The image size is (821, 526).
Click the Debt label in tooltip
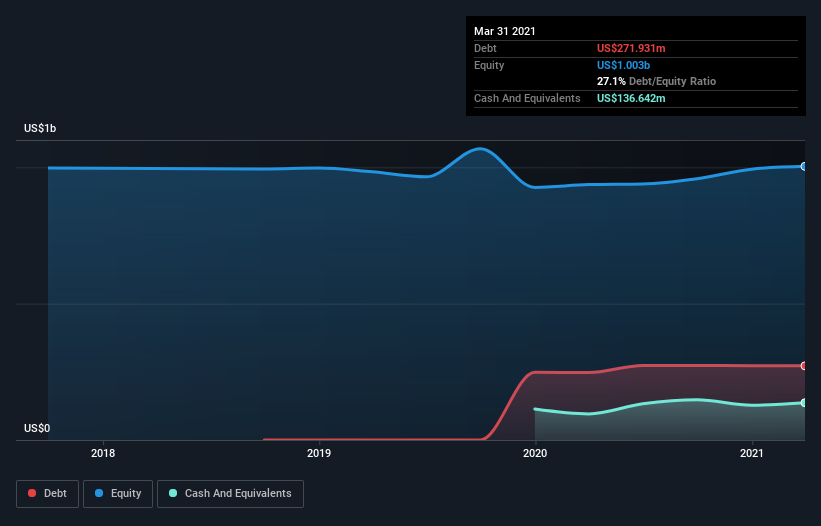click(485, 48)
